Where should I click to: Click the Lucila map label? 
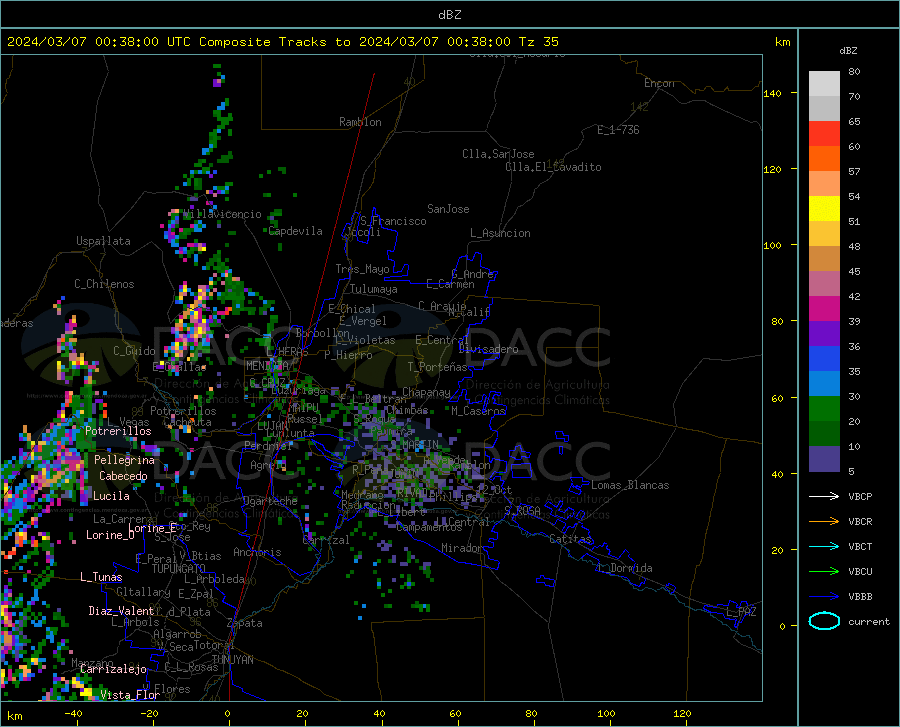111,496
